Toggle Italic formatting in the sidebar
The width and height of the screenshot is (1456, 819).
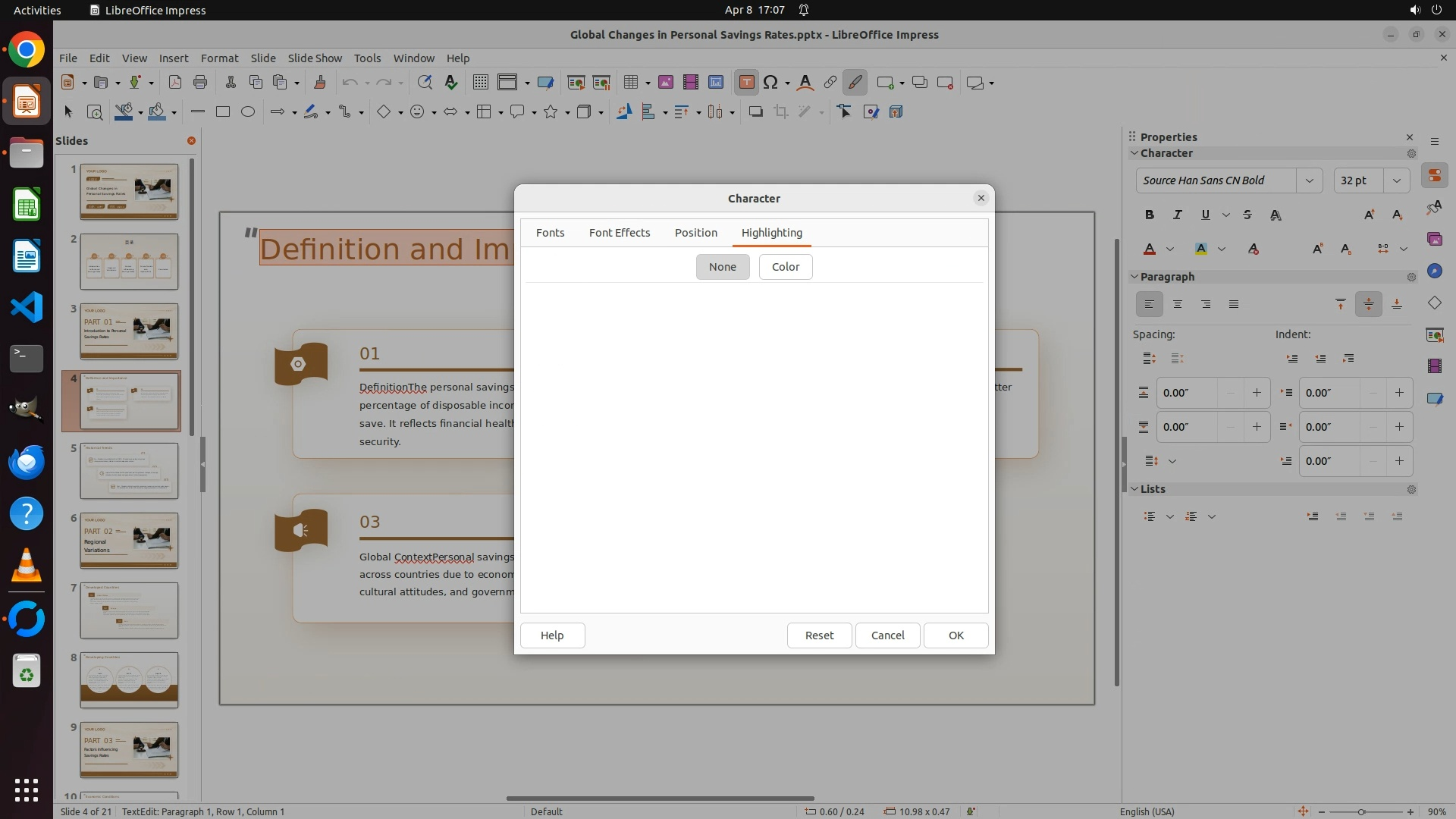click(1177, 215)
